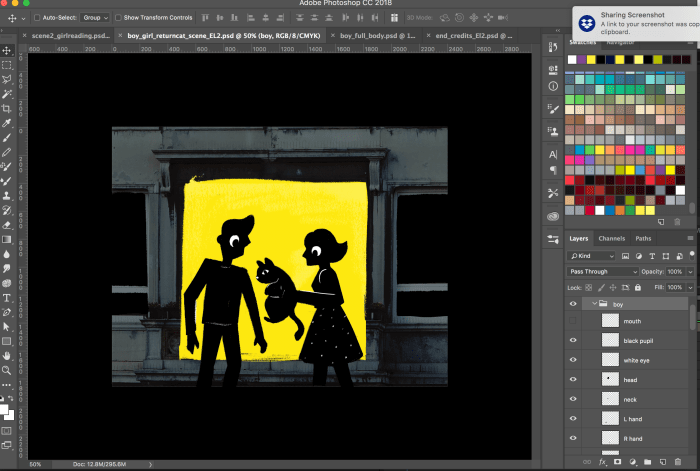700x471 pixels.
Task: Open the Paragraph panel icon
Action: (553, 170)
